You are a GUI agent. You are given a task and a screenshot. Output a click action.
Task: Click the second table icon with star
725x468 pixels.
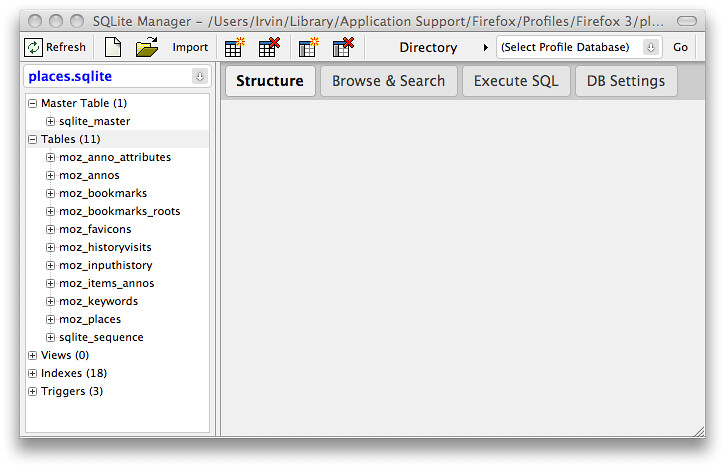[x=308, y=47]
